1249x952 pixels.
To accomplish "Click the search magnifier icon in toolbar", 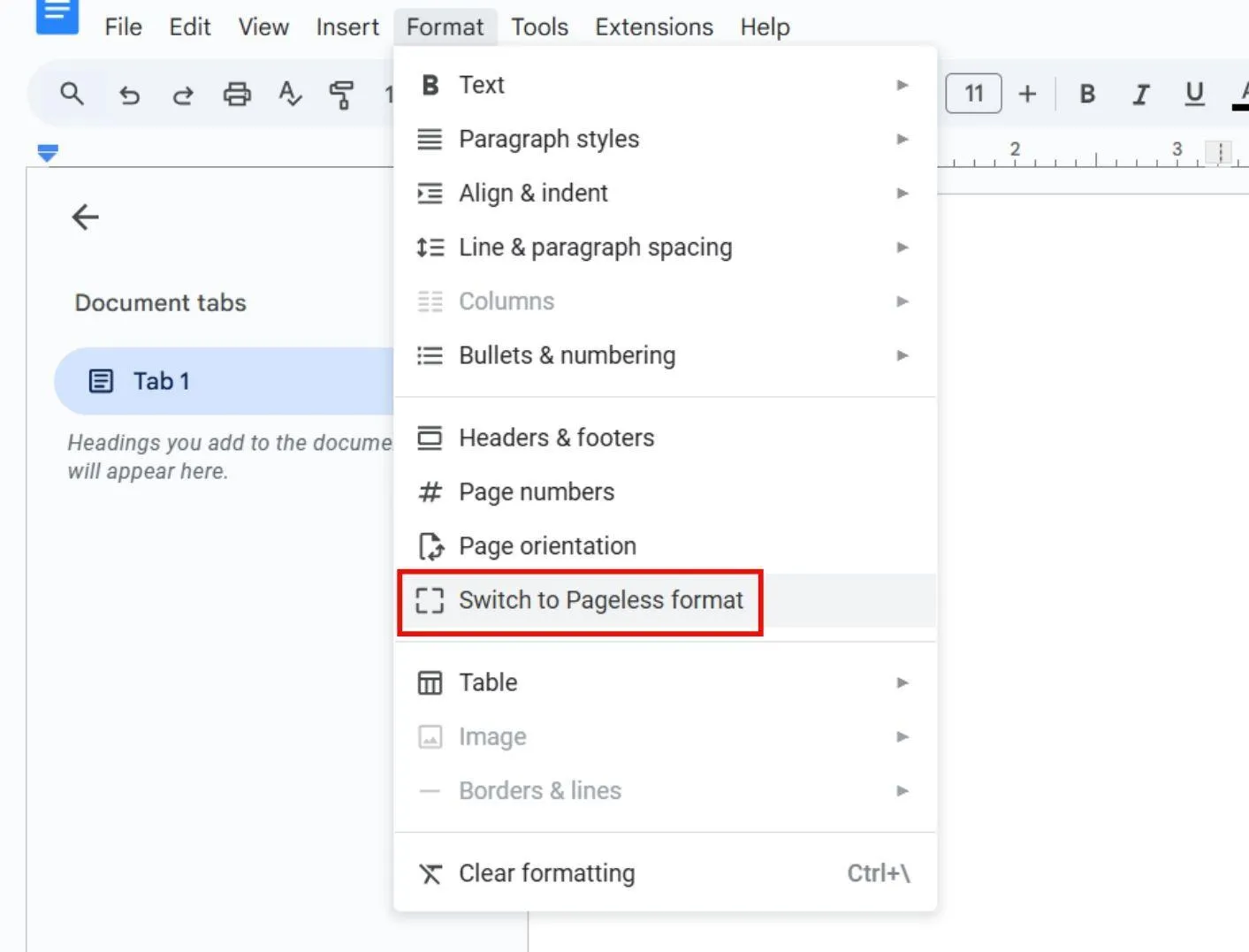I will pyautogui.click(x=72, y=94).
